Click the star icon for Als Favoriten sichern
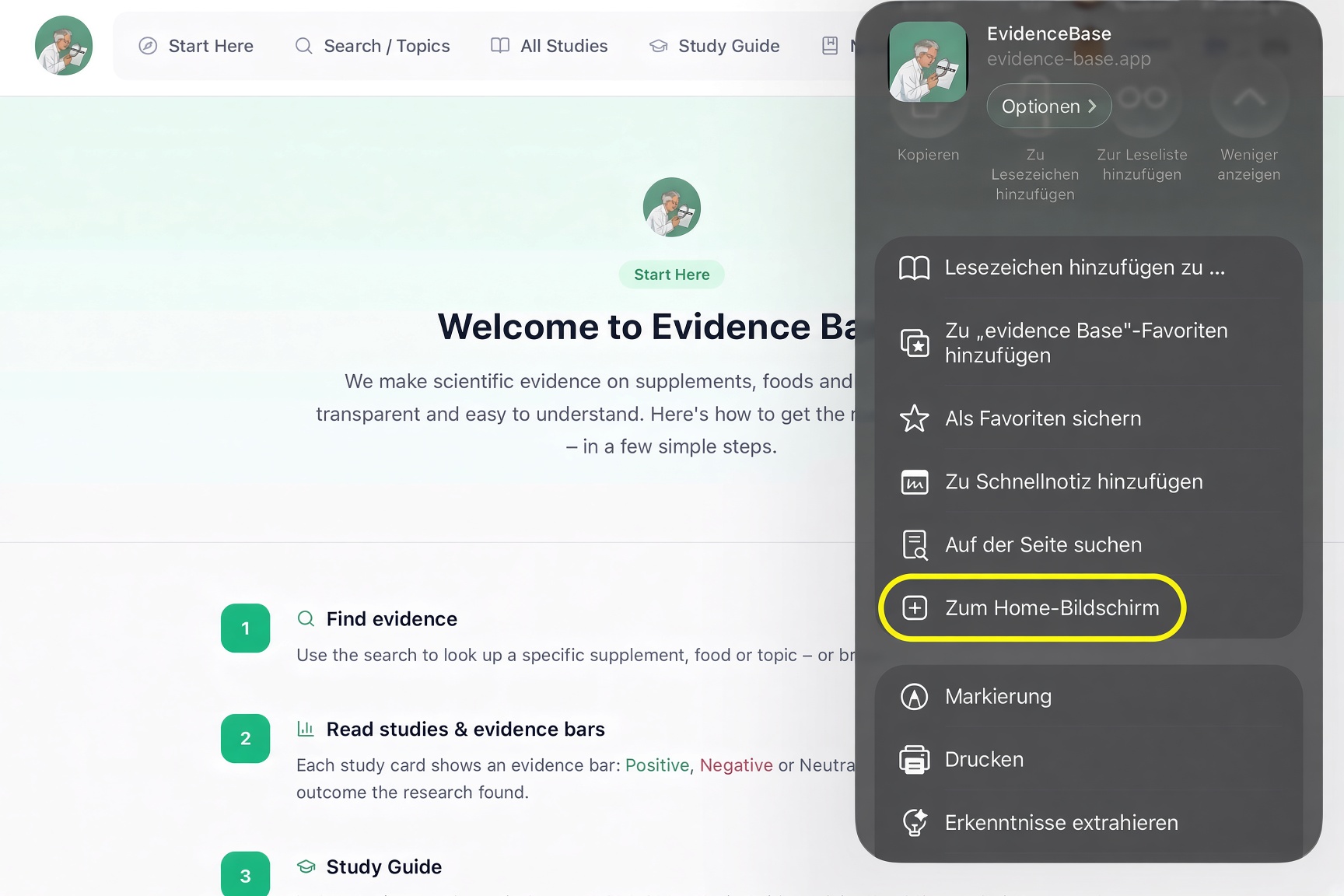 915,418
